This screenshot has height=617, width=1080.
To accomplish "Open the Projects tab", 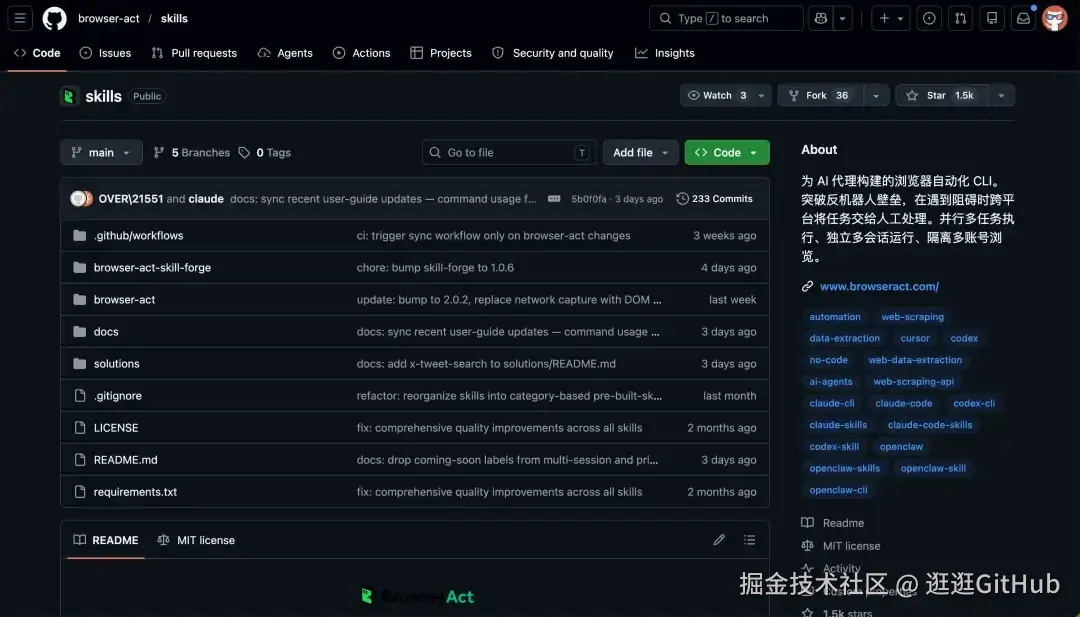I will pyautogui.click(x=441, y=53).
